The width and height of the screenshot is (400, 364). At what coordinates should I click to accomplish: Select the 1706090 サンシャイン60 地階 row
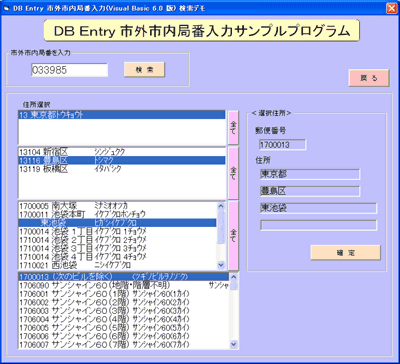(124, 285)
